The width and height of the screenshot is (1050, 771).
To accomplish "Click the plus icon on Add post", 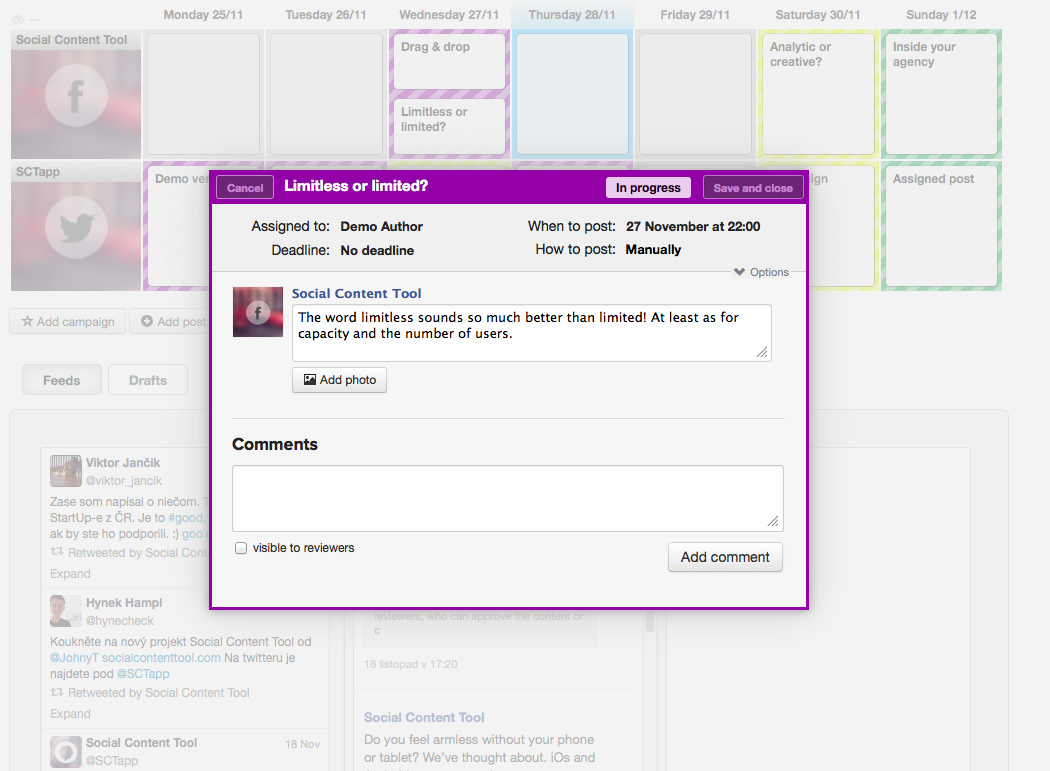I will coord(147,322).
